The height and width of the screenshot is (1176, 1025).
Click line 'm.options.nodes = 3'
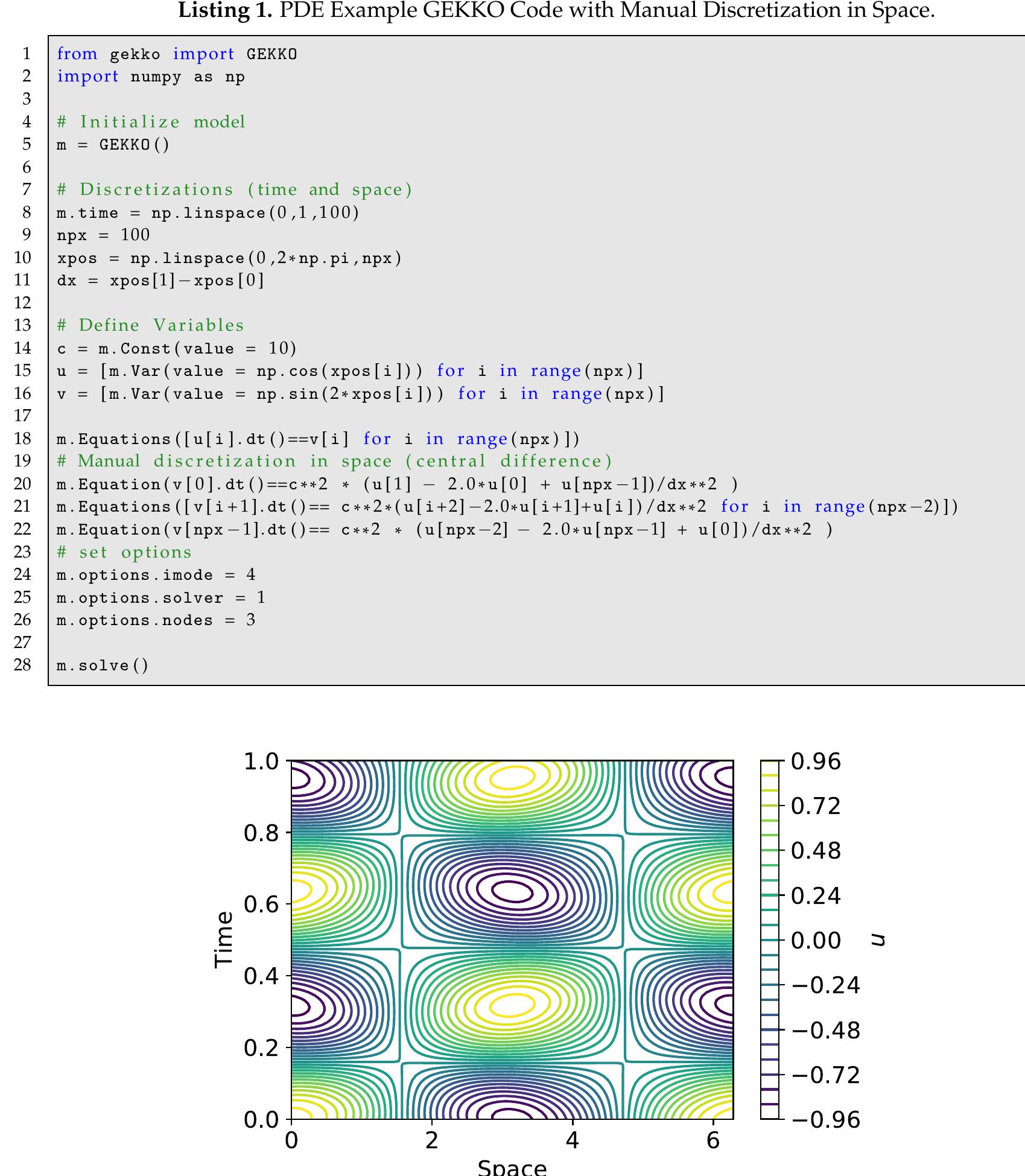[x=156, y=620]
